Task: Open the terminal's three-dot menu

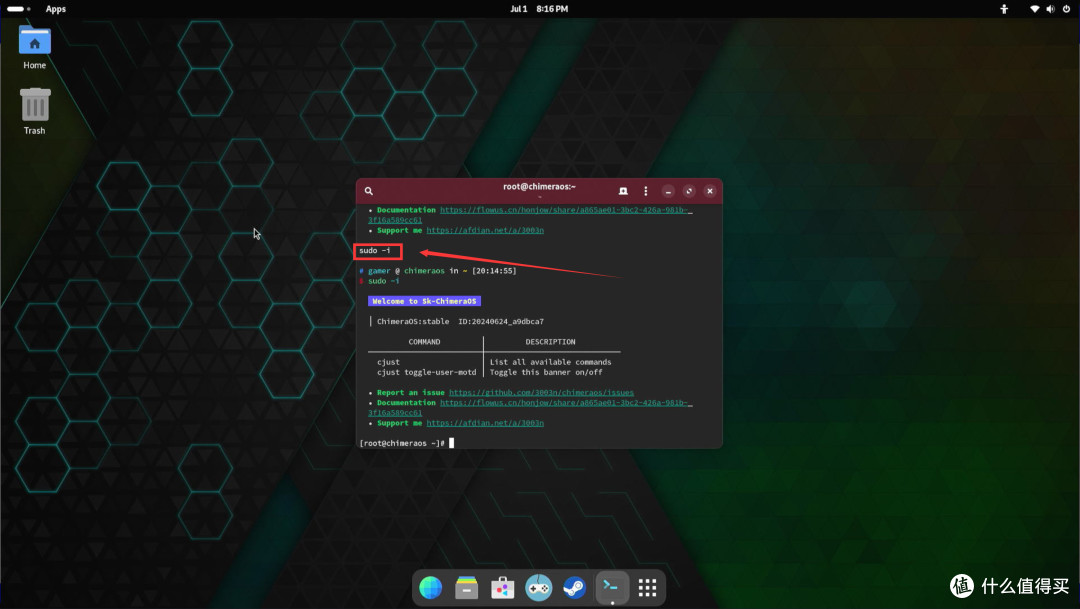Action: coord(646,191)
